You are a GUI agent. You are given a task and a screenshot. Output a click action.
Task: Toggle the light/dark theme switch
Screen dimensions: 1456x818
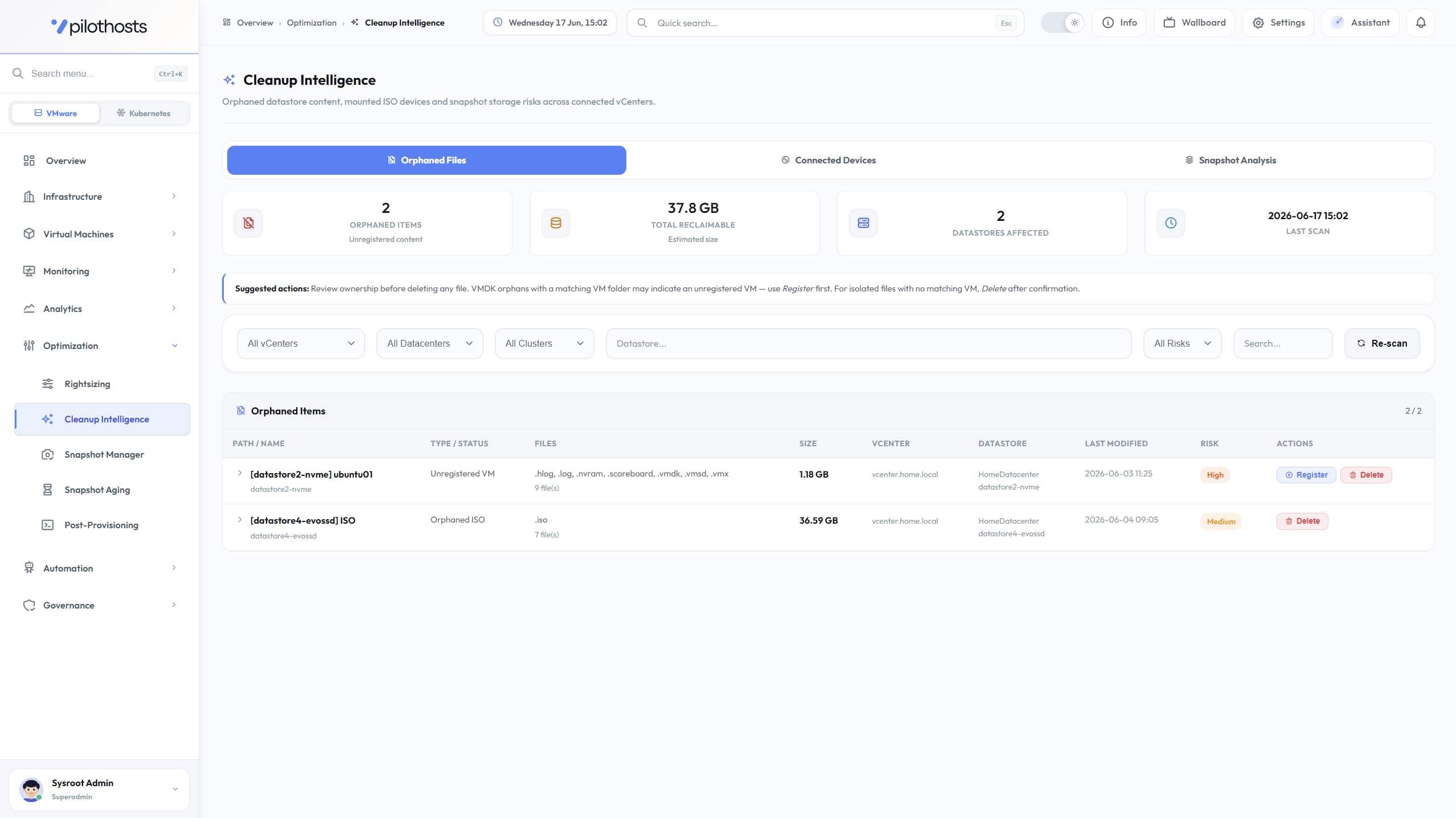pyautogui.click(x=1063, y=23)
